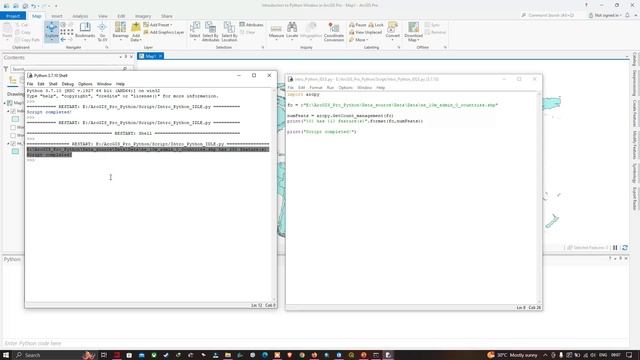Click View Unplaced labels
The height and width of the screenshot is (360, 640).
click(x=365, y=32)
